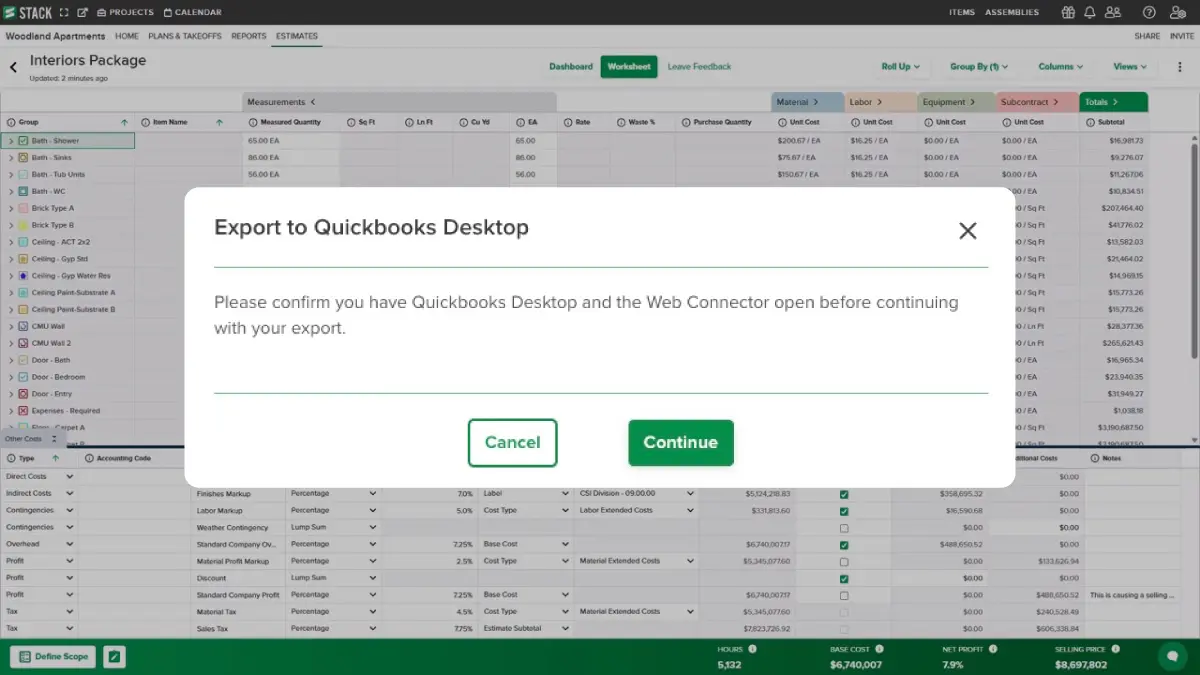Switch to the ESTIMATES tab
Viewport: 1200px width, 675px height.
coord(297,36)
